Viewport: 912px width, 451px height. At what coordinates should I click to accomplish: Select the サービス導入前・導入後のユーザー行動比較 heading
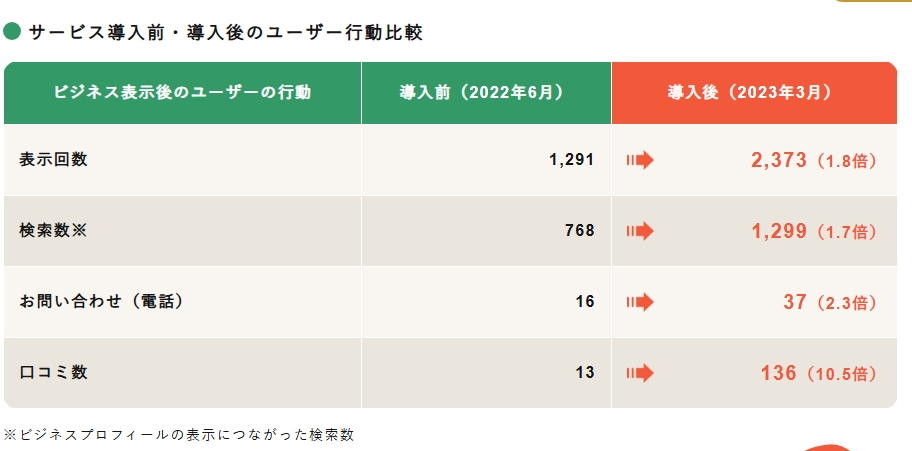click(x=226, y=32)
